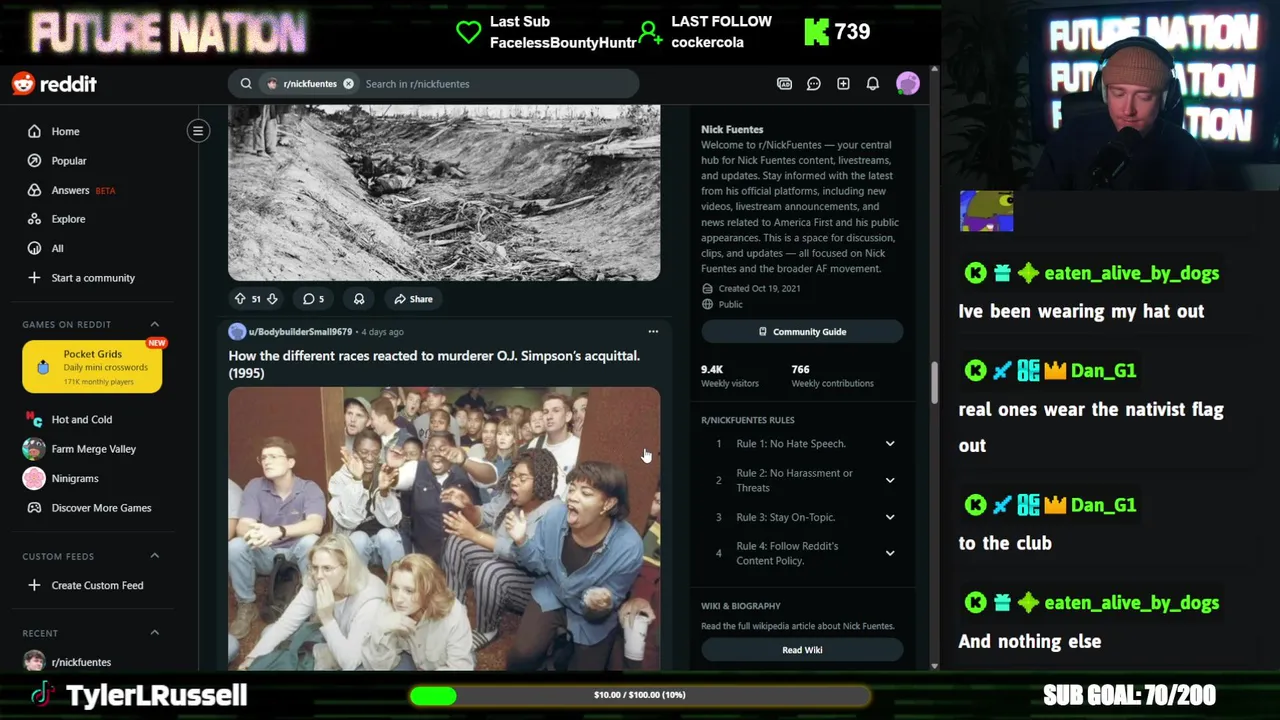Upvote the post with 51 votes
1280x720 pixels.
(240, 299)
